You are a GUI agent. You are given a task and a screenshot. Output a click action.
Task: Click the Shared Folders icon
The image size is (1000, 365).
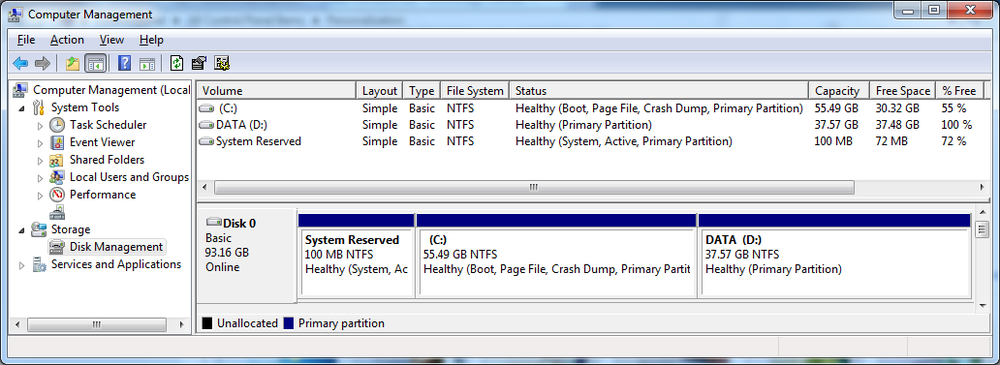tap(57, 160)
